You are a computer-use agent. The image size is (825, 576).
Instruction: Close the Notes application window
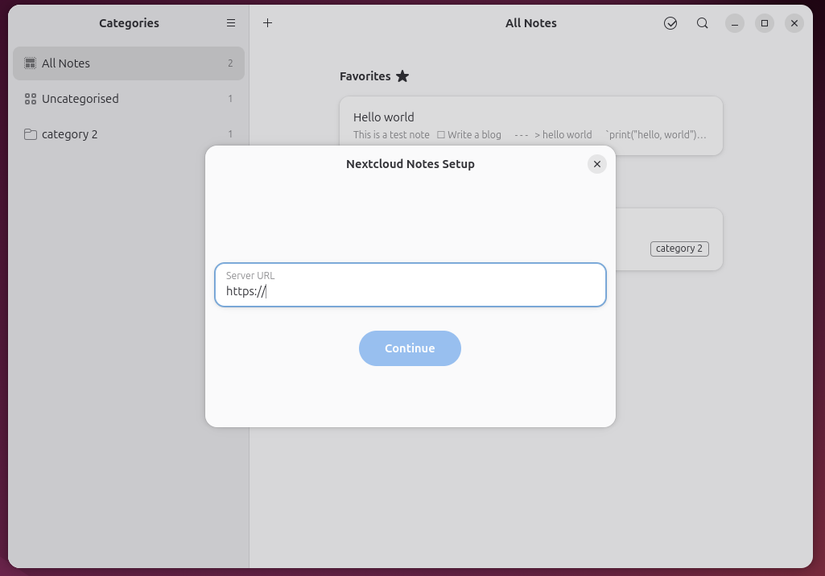click(x=794, y=23)
